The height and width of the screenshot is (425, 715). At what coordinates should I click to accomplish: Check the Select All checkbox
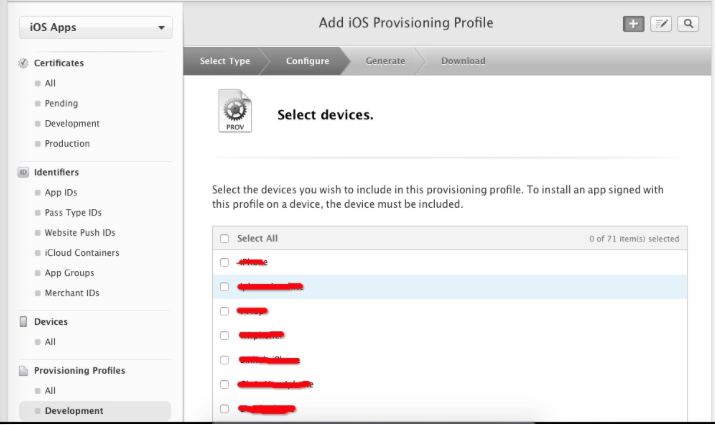[225, 239]
